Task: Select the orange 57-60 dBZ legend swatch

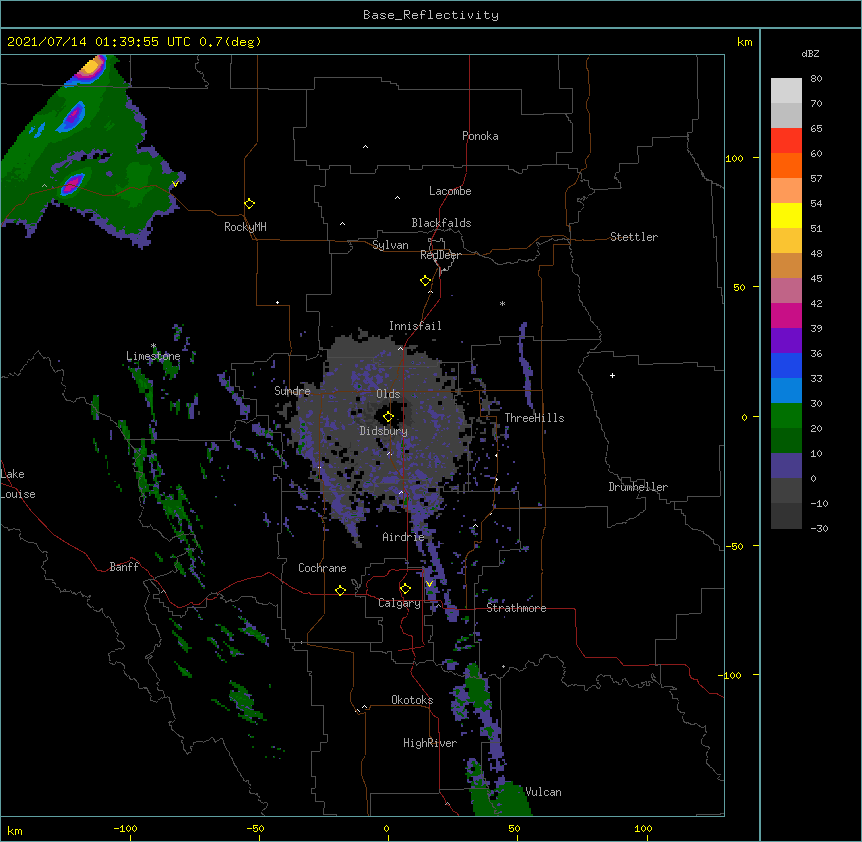Action: tap(786, 165)
